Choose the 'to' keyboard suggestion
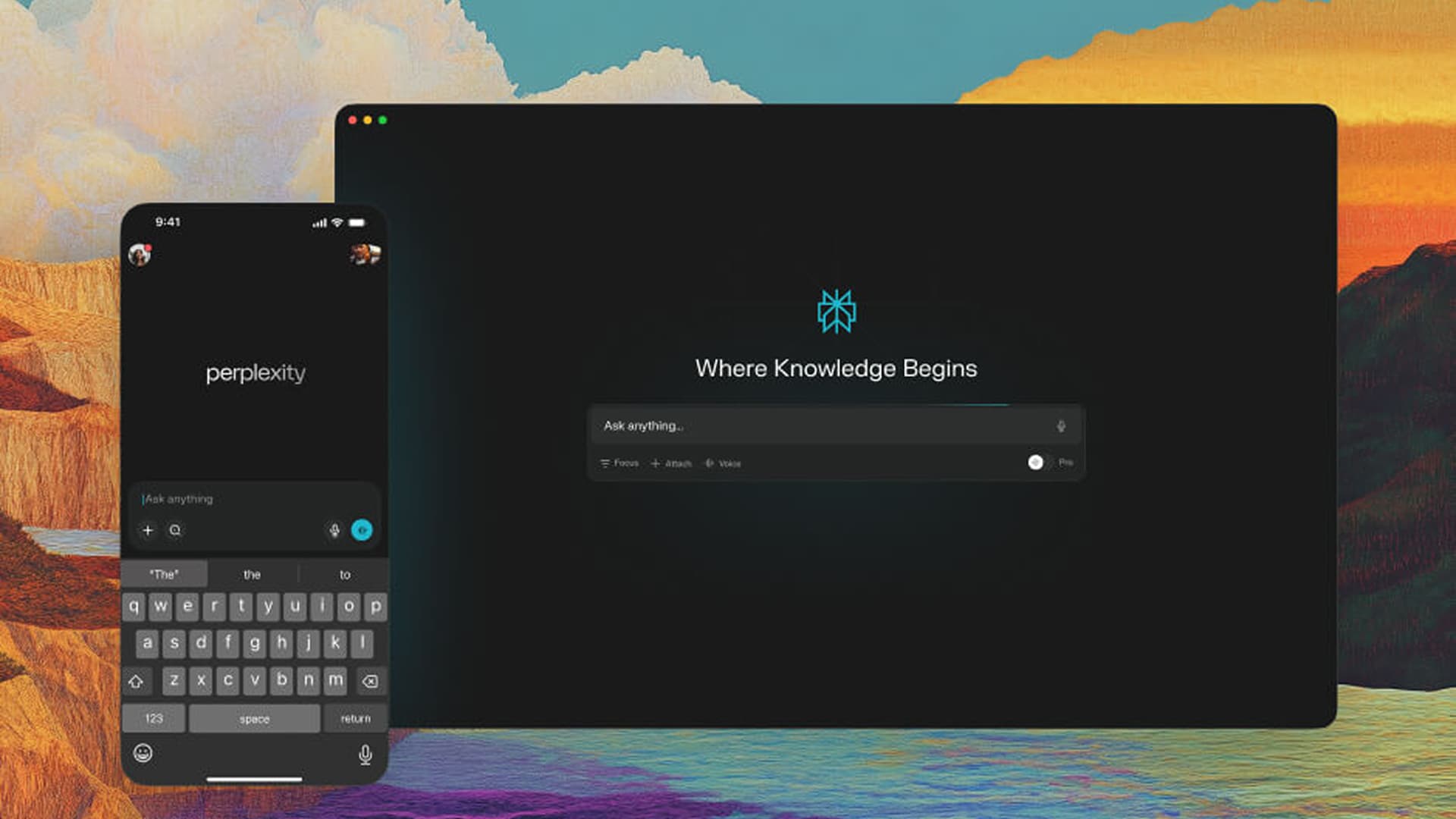1456x819 pixels. pyautogui.click(x=345, y=574)
